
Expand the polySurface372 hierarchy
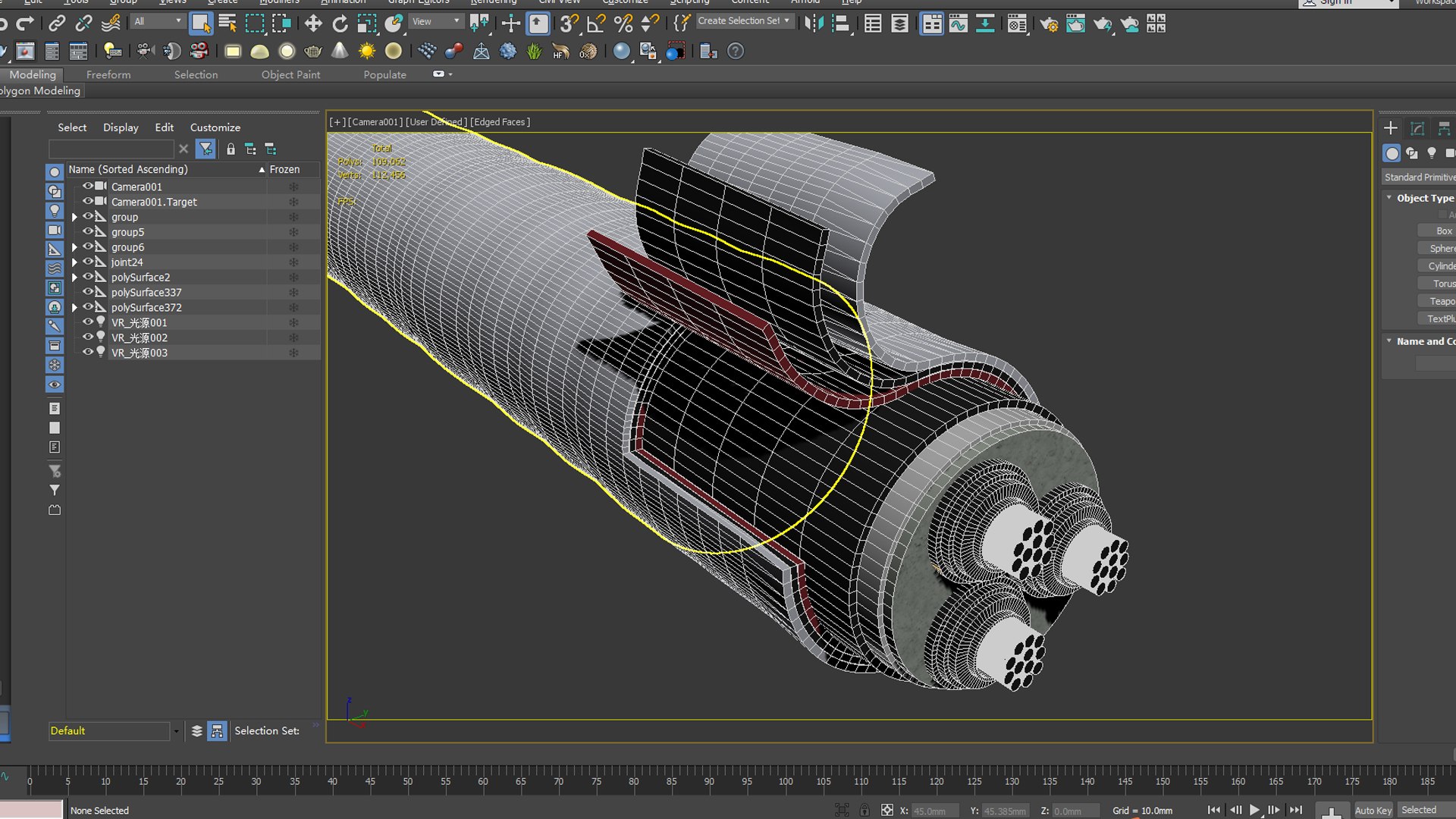pos(74,308)
